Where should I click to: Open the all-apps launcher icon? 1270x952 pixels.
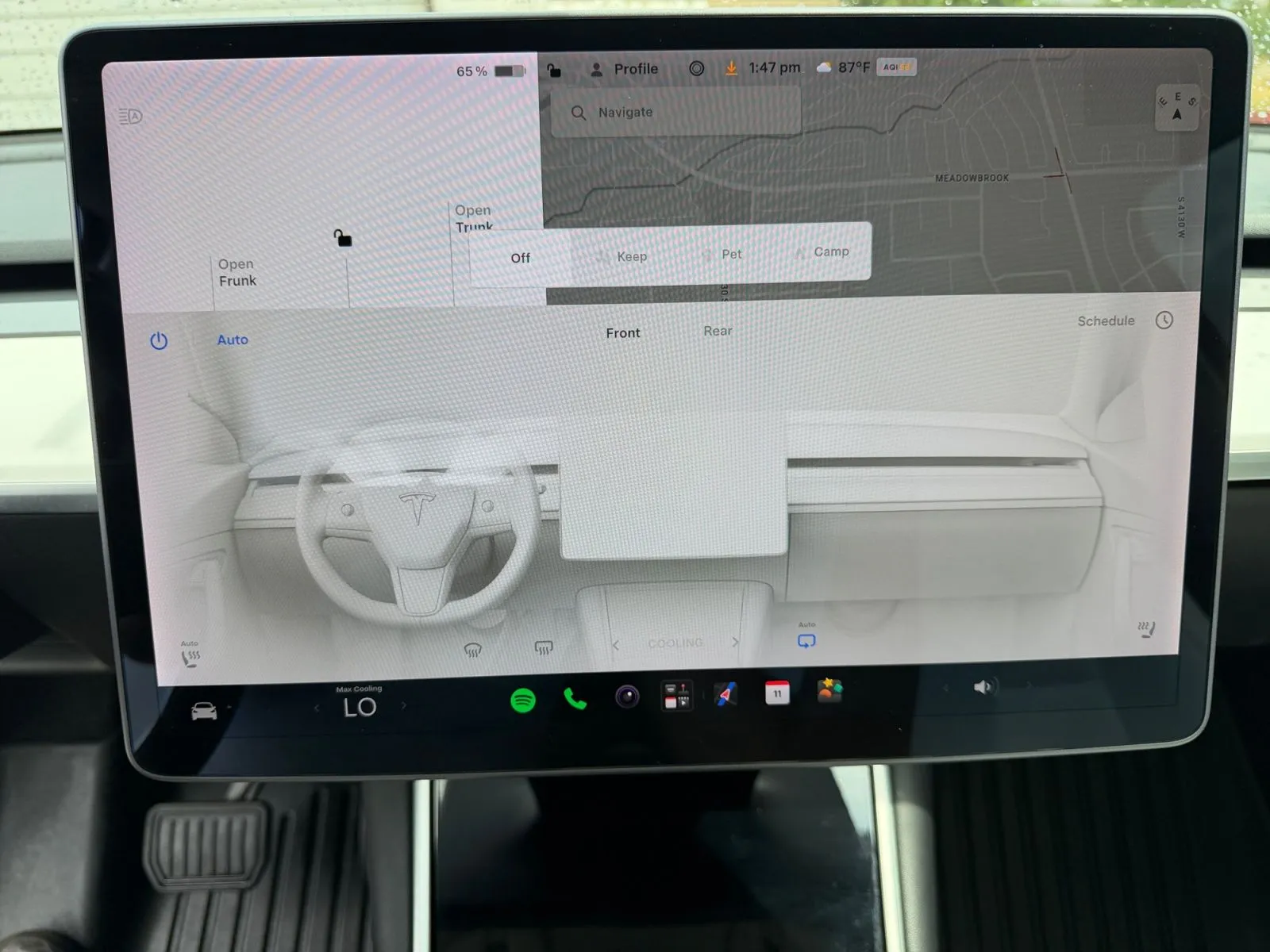click(677, 696)
